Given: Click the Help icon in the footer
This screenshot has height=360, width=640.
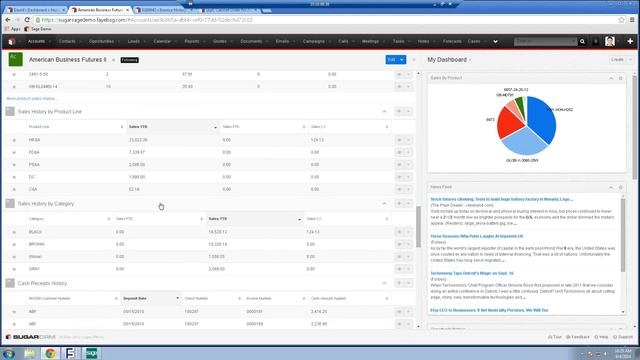Looking at the screenshot, I should click(x=601, y=337).
